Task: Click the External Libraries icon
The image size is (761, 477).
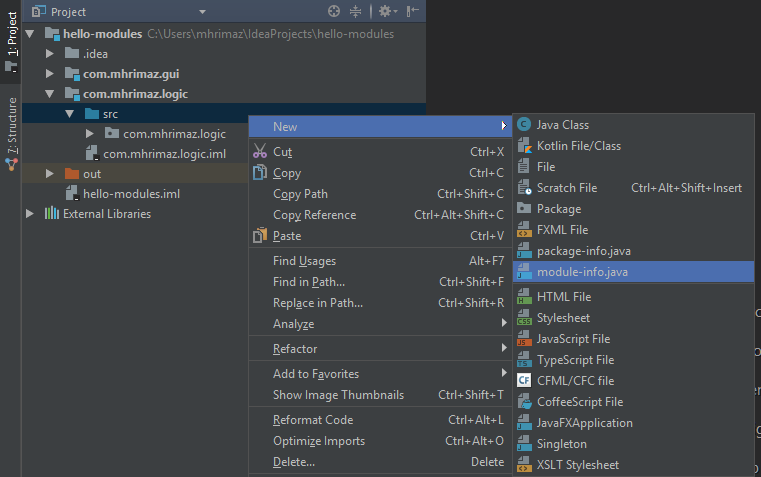Action: 51,213
